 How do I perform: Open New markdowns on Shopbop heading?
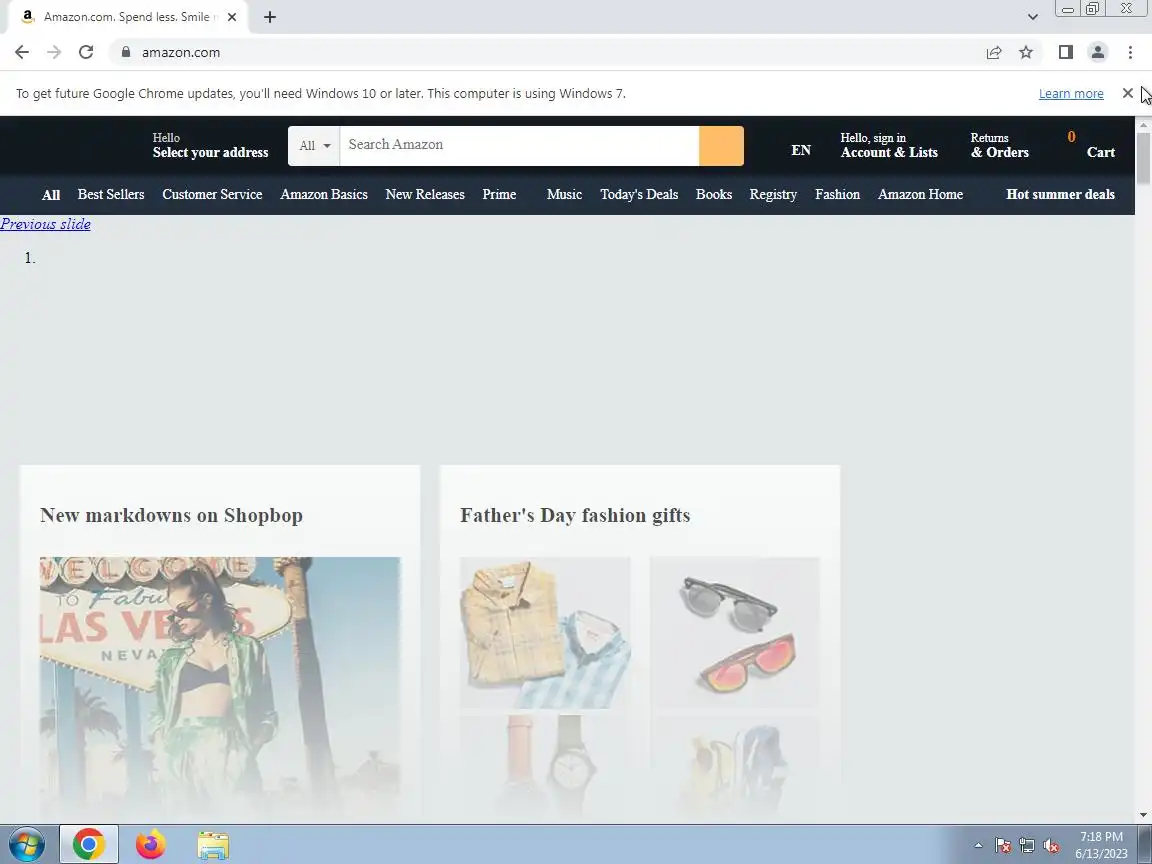tap(171, 515)
